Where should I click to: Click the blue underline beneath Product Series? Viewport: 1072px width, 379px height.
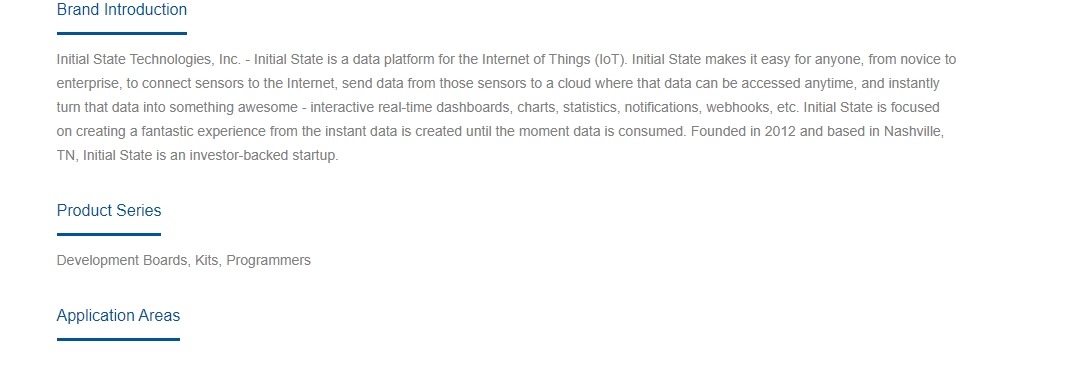(109, 234)
